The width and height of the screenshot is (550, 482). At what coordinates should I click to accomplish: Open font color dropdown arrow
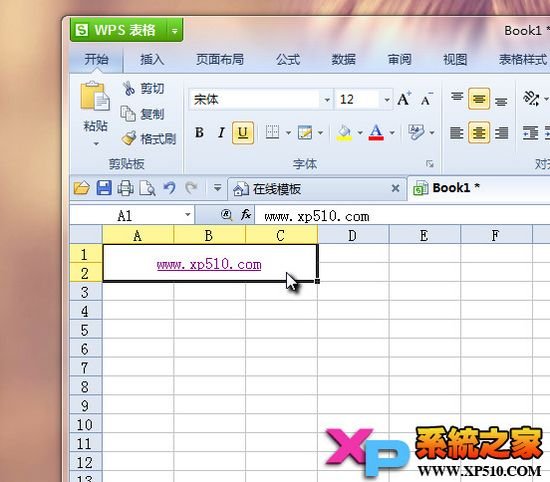(392, 133)
